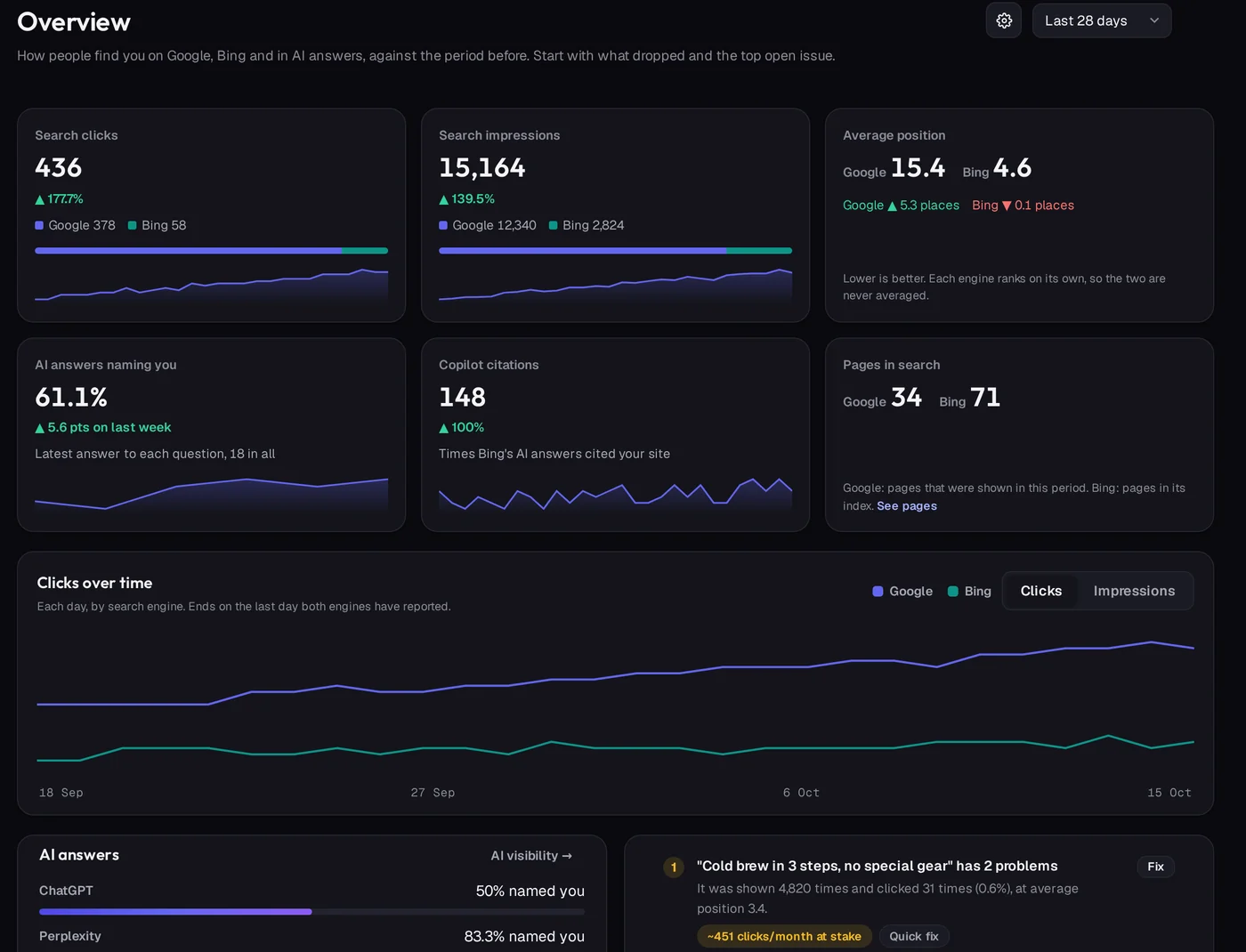Click the 27 Sep axis label
Viewport: 1246px width, 952px height.
[433, 793]
